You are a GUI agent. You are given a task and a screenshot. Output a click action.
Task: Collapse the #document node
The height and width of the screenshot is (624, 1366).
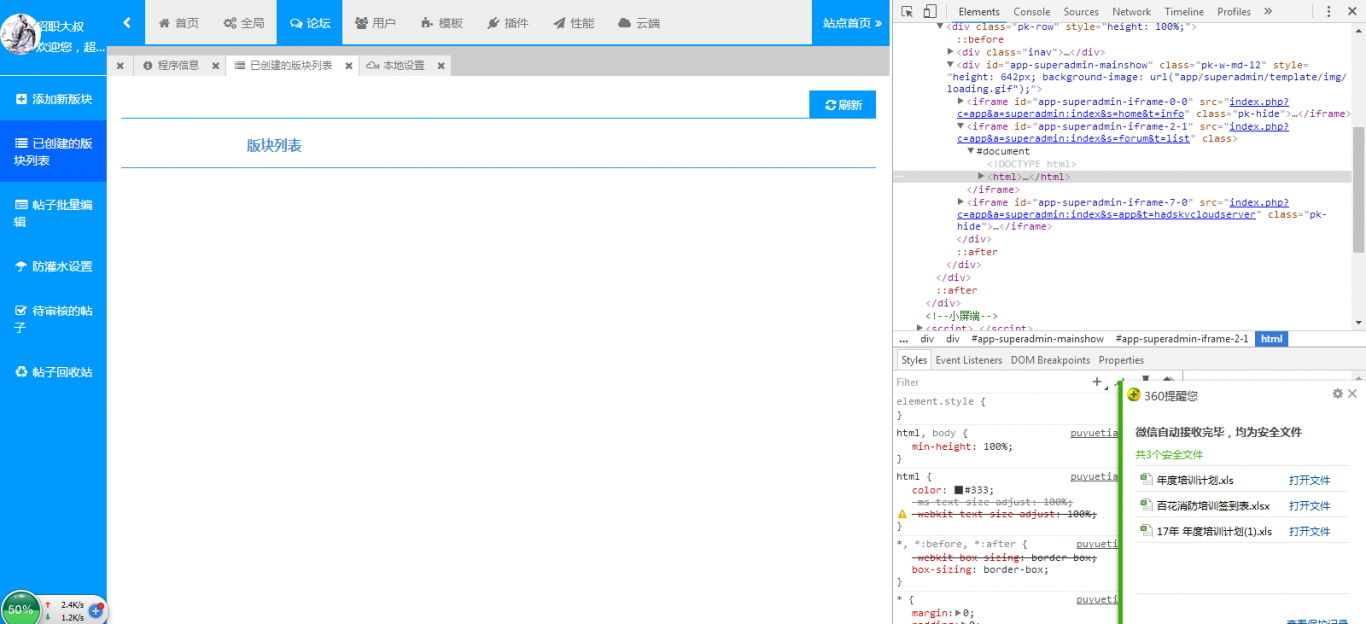point(971,152)
